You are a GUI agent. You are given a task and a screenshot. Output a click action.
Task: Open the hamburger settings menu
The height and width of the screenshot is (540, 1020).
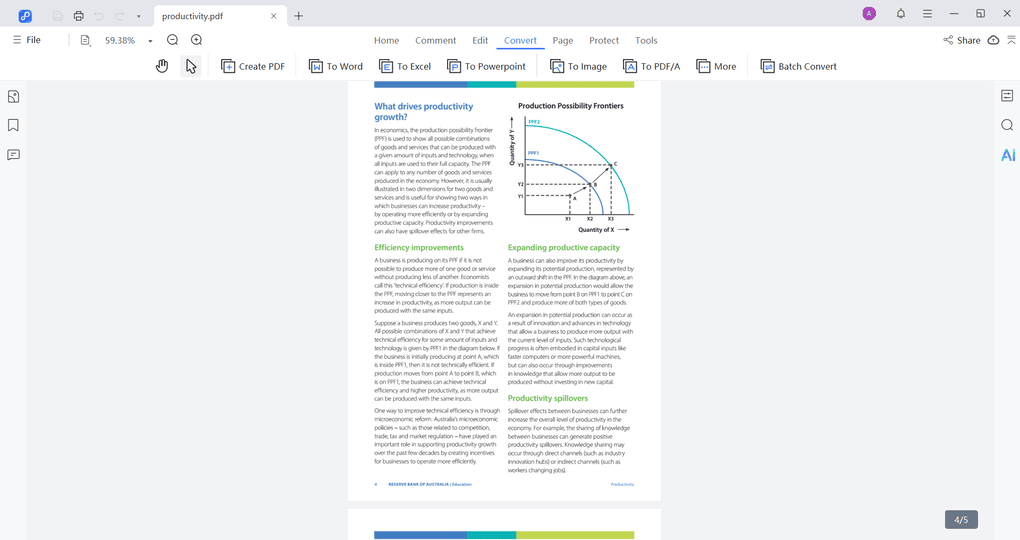coord(928,14)
